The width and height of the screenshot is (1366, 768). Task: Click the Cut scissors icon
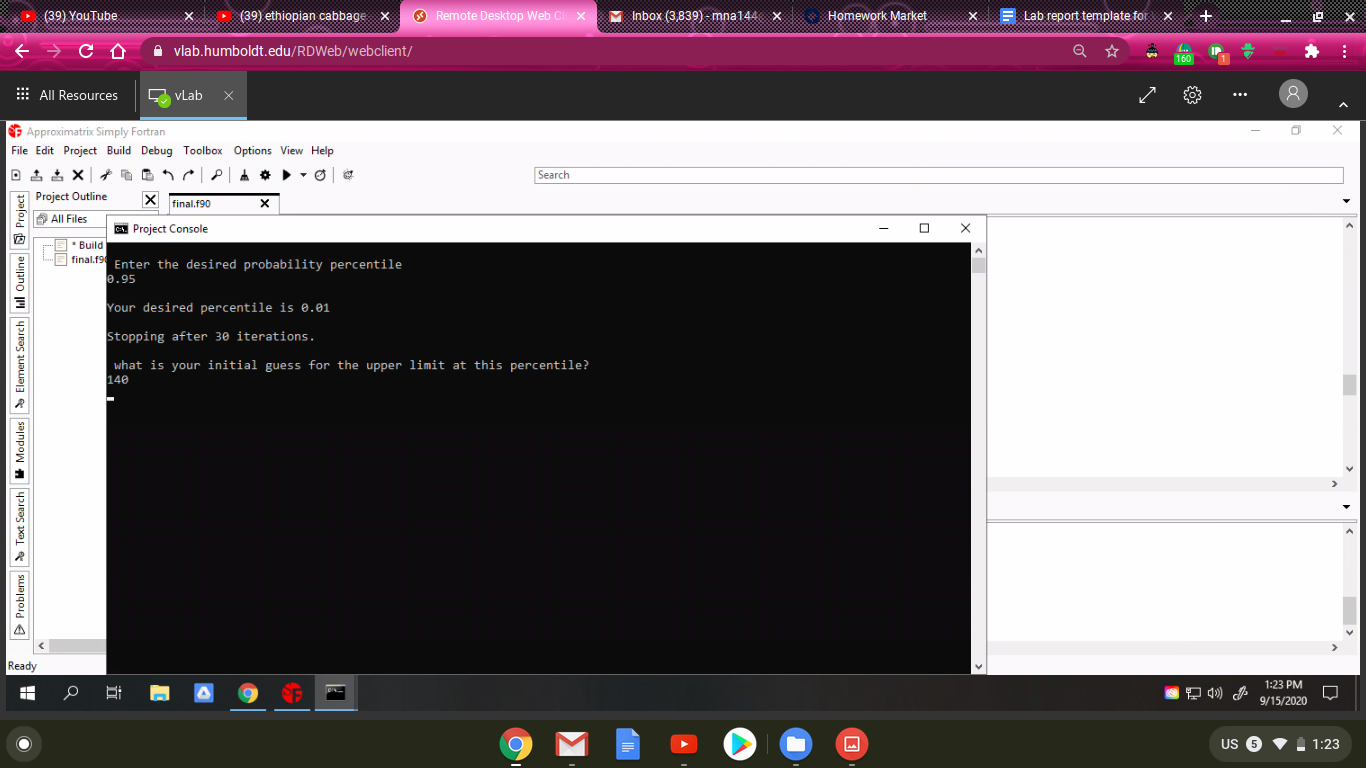[x=106, y=175]
